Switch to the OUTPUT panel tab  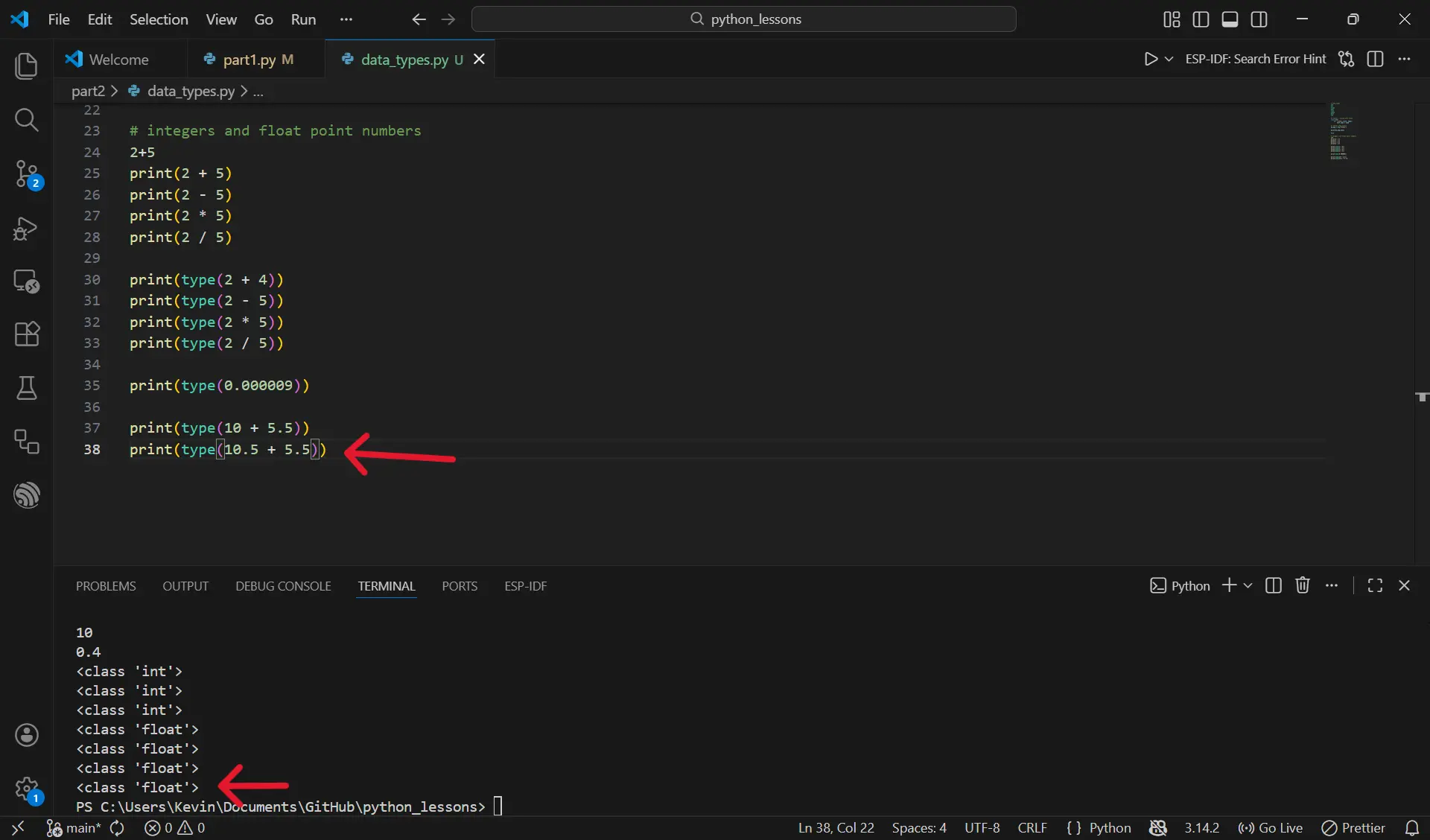pos(185,586)
